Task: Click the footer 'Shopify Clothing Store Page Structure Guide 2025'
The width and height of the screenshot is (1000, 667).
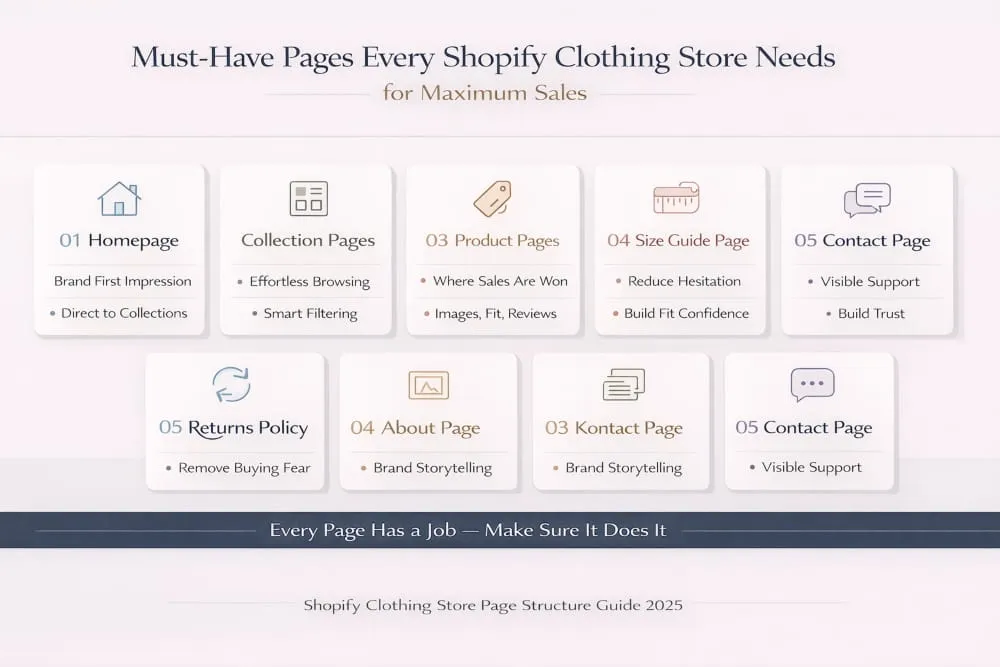Action: click(x=493, y=605)
